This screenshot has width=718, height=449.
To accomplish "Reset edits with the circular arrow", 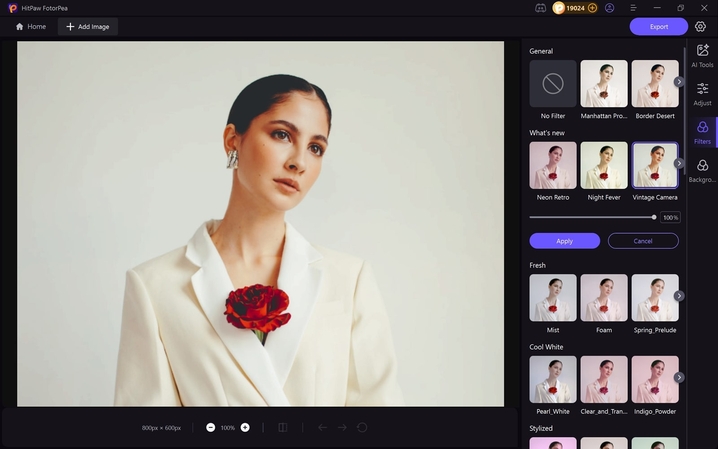I will pyautogui.click(x=362, y=427).
